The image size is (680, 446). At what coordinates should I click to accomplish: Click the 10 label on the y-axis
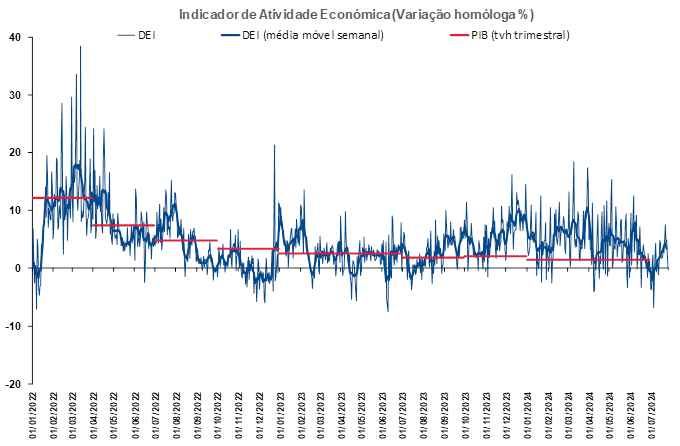(x=15, y=210)
